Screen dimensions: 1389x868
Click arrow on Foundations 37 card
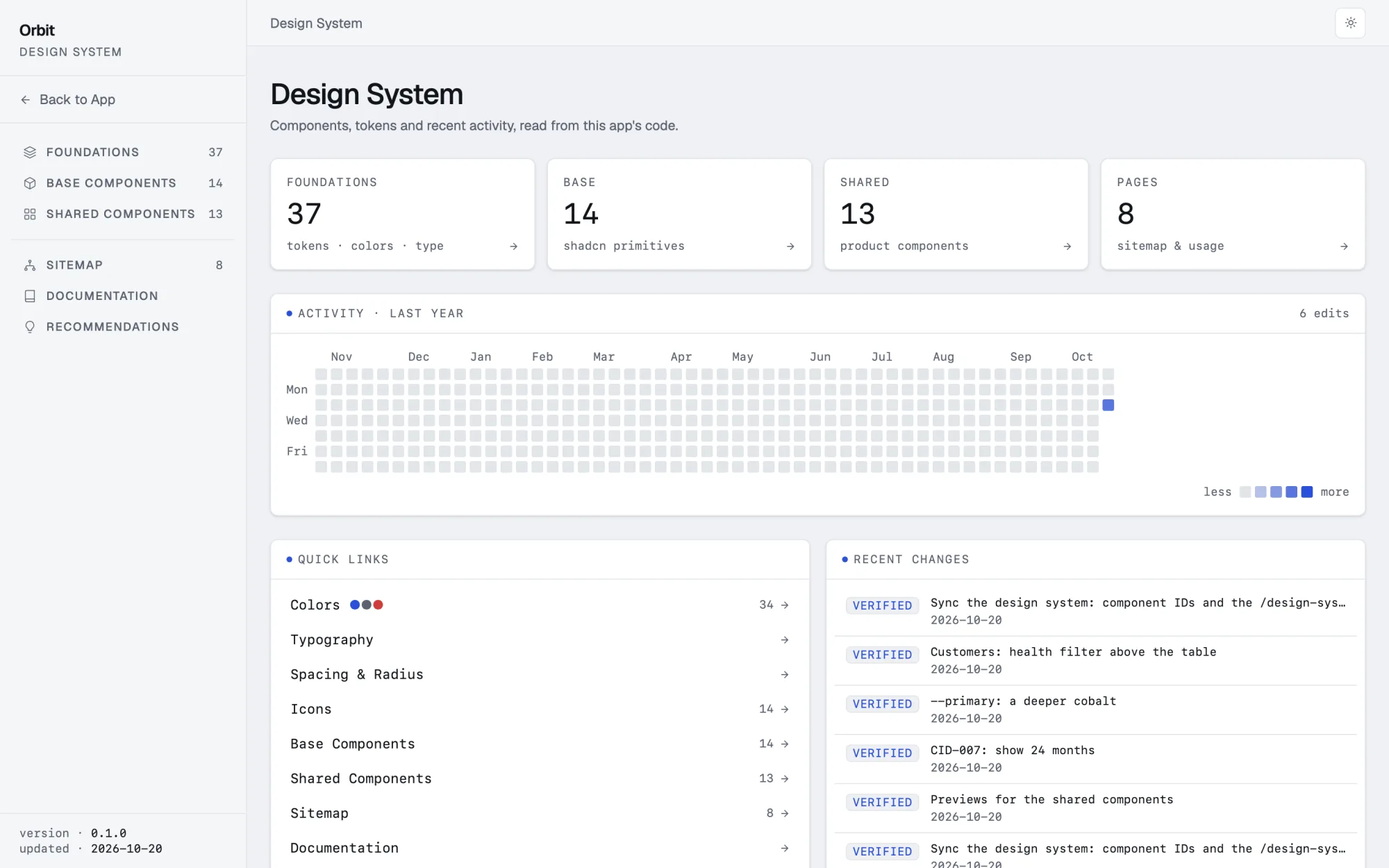(513, 247)
